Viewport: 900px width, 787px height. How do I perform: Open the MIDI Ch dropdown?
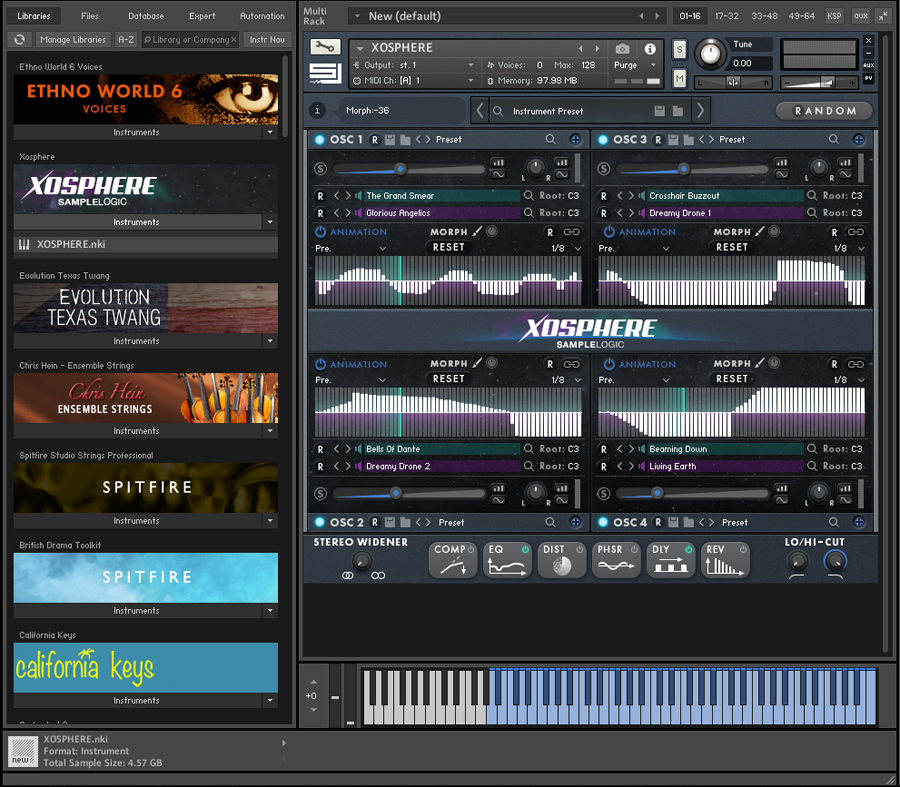click(x=471, y=80)
